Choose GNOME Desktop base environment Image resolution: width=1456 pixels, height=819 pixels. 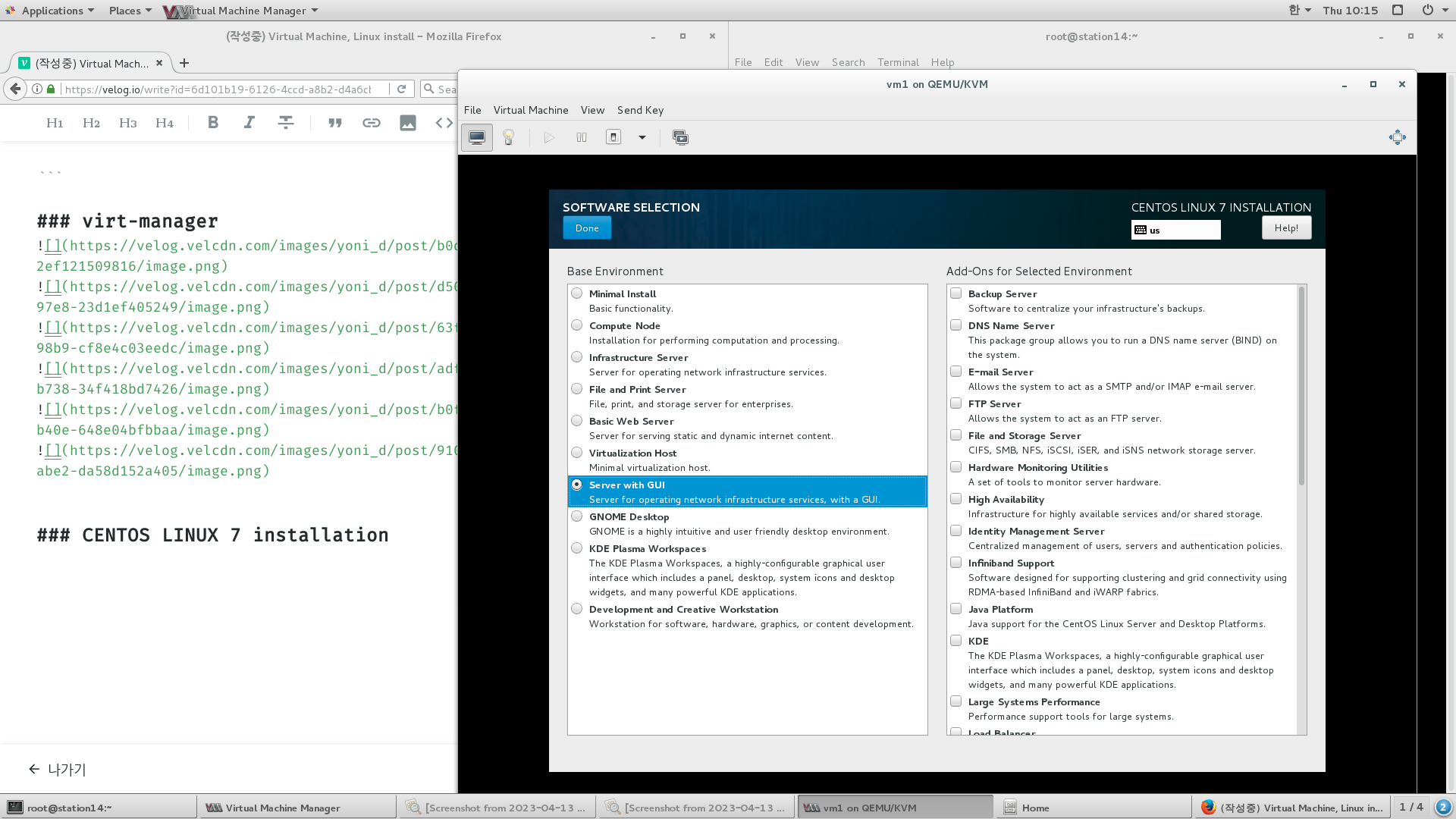coord(577,516)
